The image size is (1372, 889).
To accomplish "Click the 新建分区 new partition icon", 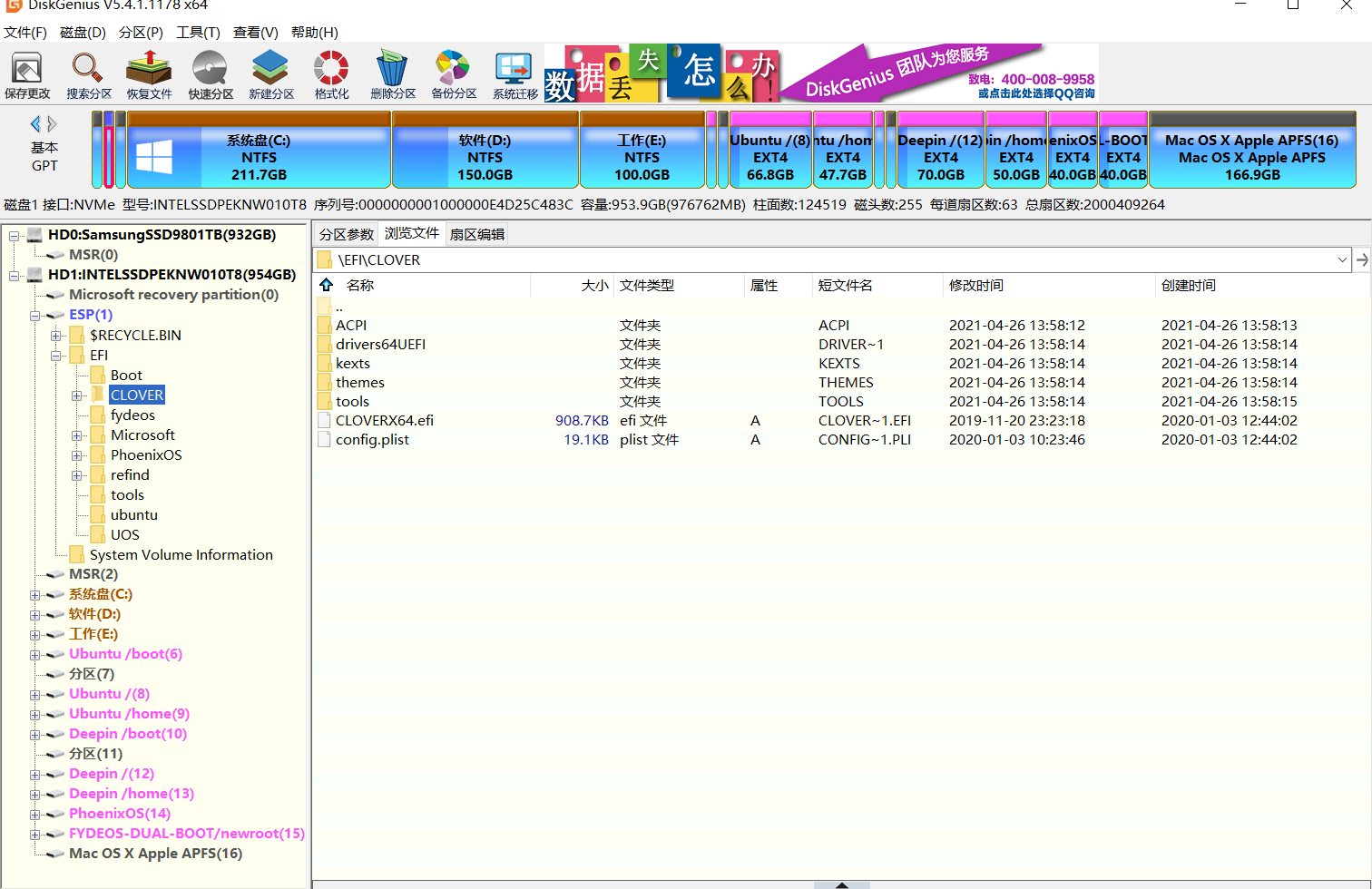I will tap(271, 74).
